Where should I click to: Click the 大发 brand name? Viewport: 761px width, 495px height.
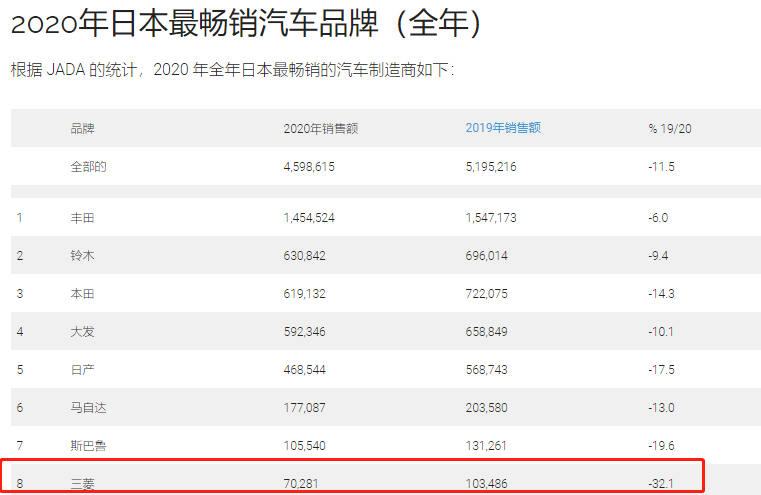(82, 331)
